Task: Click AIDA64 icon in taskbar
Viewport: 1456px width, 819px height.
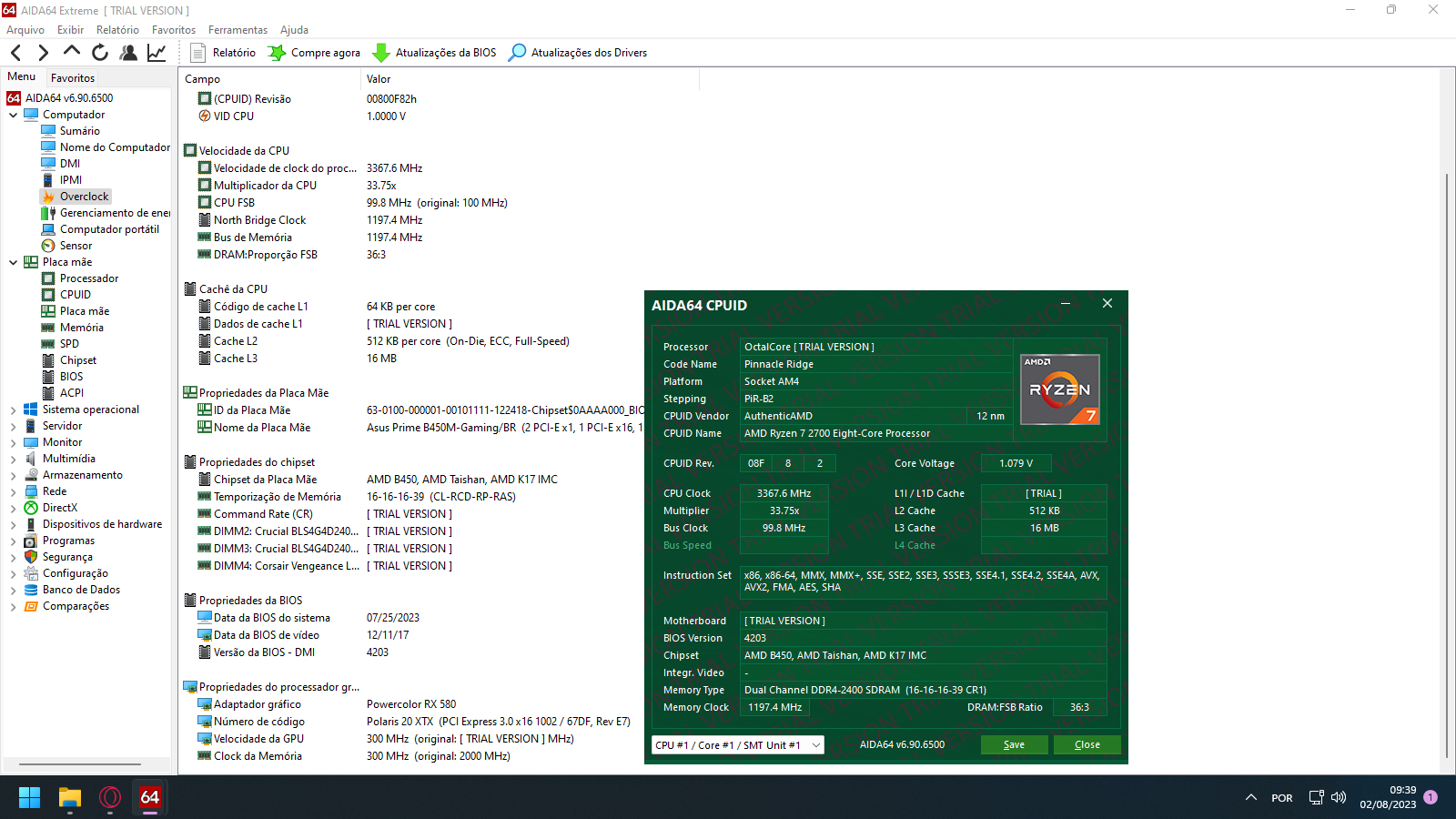Action: pyautogui.click(x=150, y=797)
